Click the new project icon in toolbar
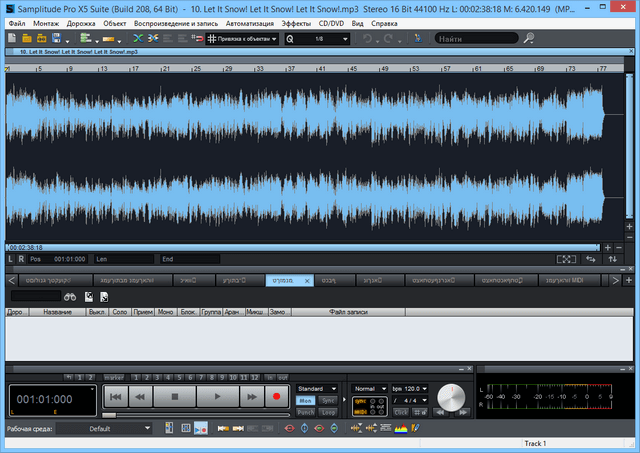 click(x=11, y=39)
